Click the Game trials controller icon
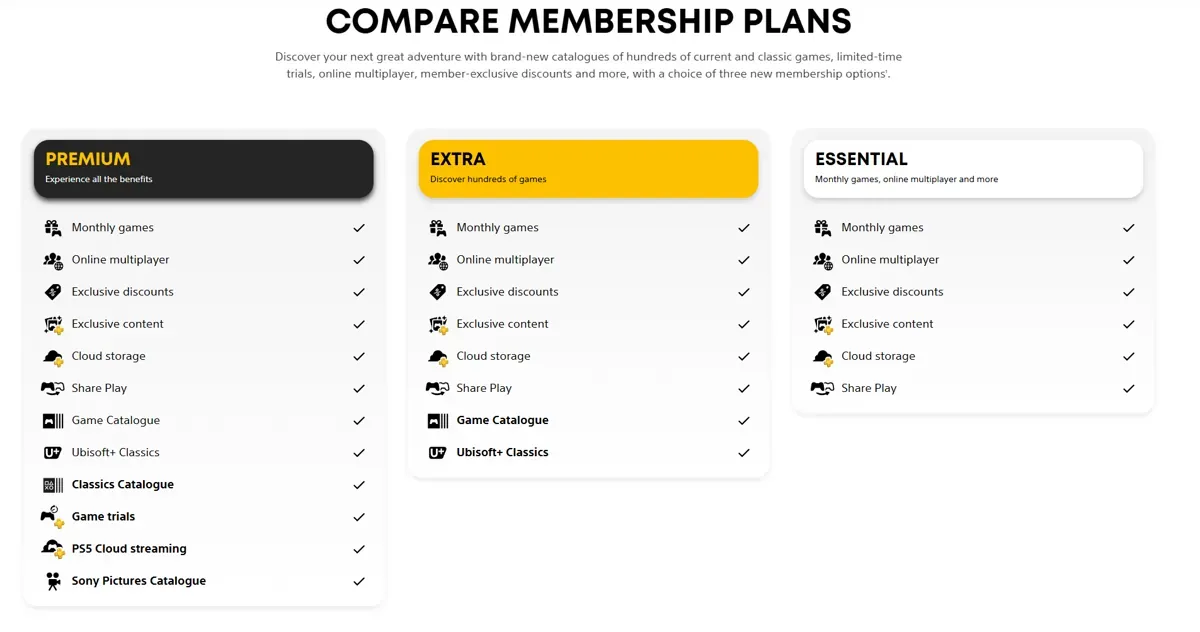The height and width of the screenshot is (632, 1200). coord(53,517)
